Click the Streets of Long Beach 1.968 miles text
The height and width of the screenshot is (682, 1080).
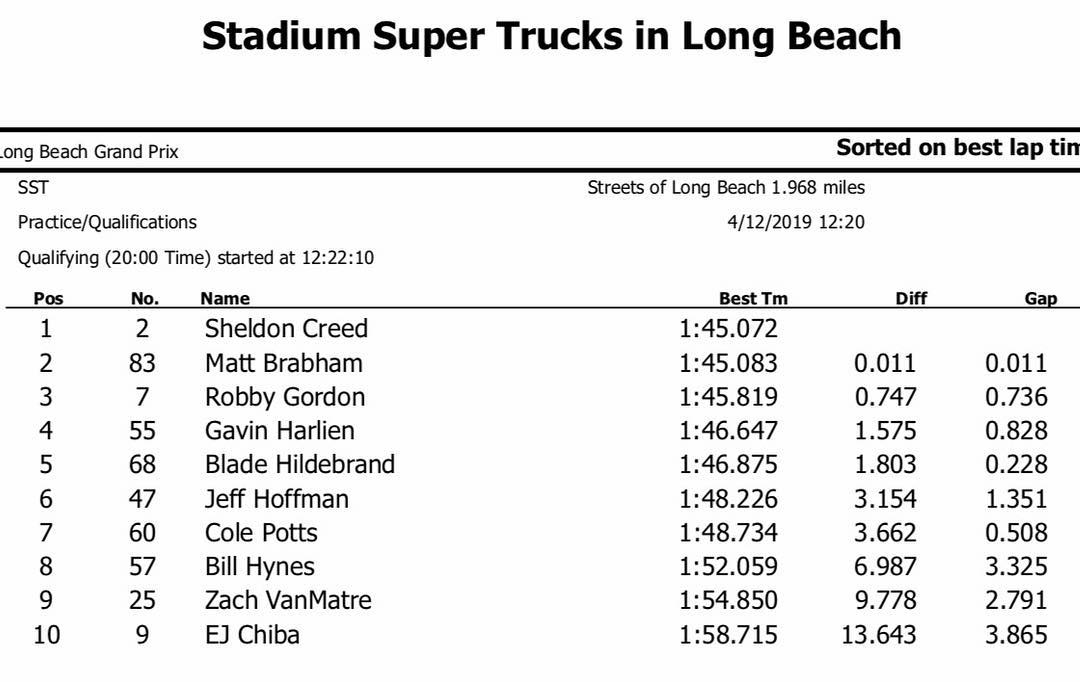726,187
